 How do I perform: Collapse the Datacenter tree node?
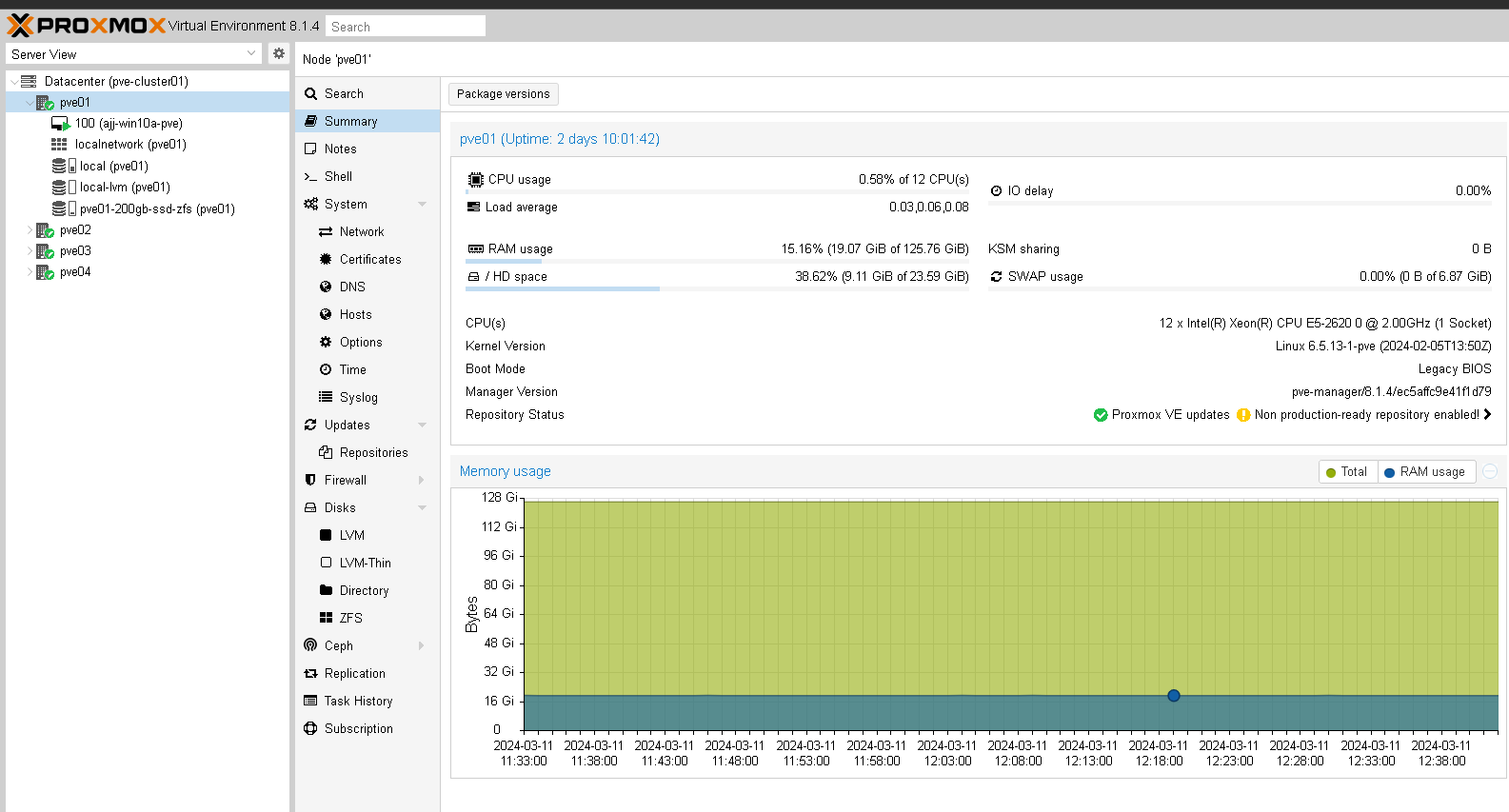(13, 82)
